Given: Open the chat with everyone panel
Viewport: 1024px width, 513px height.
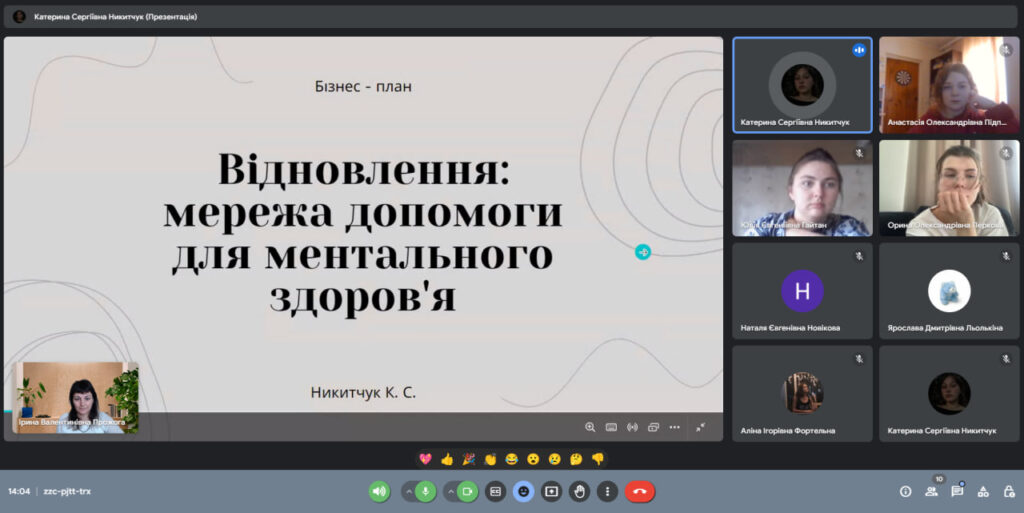Looking at the screenshot, I should click(957, 491).
